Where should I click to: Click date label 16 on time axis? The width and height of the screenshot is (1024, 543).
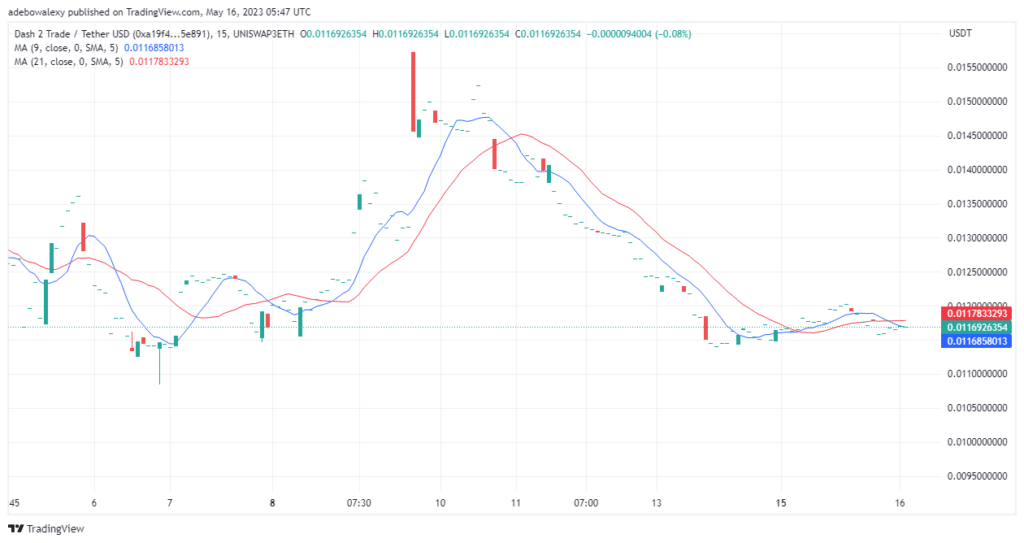pos(900,503)
